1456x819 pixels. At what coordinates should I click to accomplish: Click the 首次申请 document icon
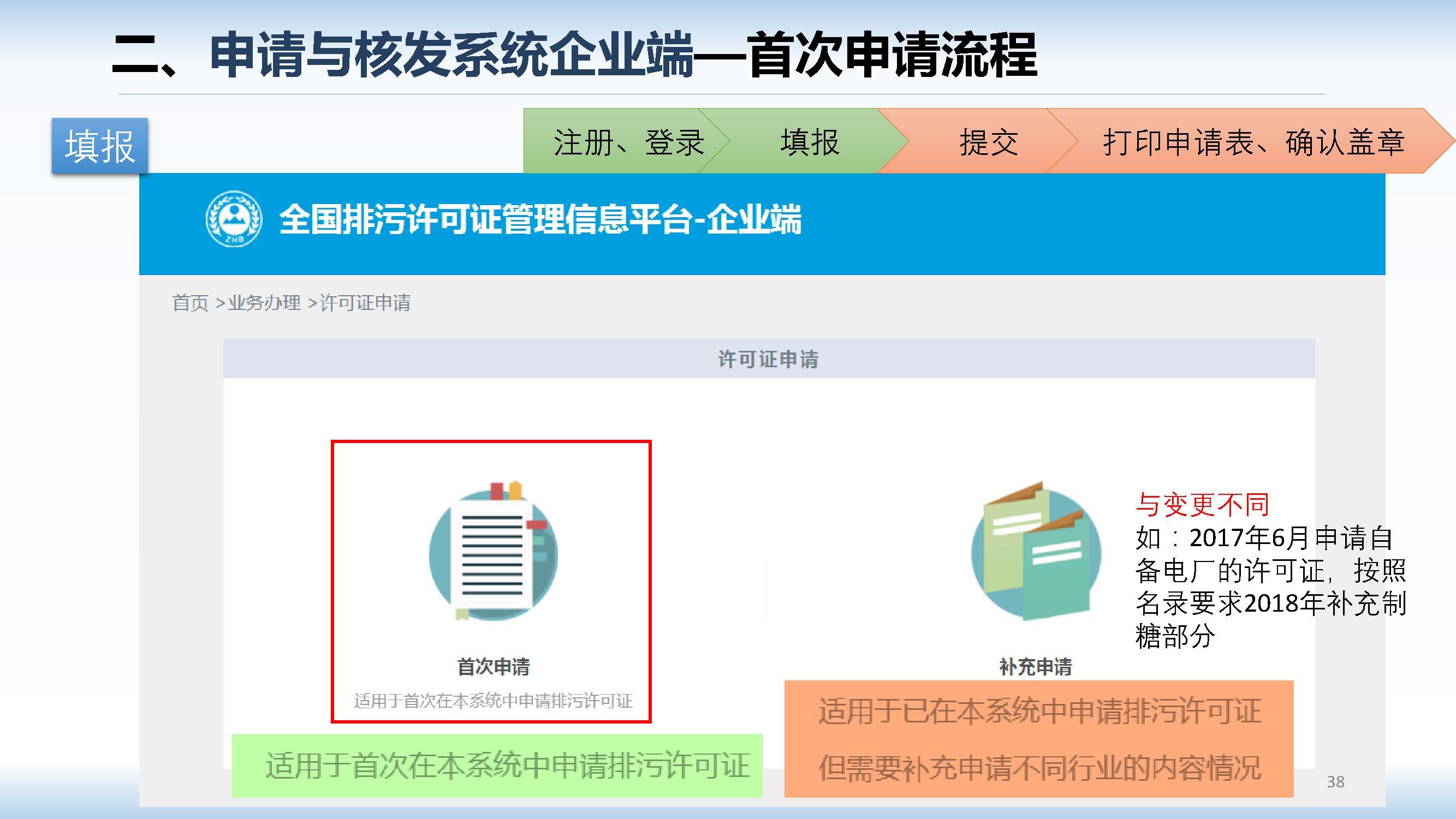(x=493, y=552)
